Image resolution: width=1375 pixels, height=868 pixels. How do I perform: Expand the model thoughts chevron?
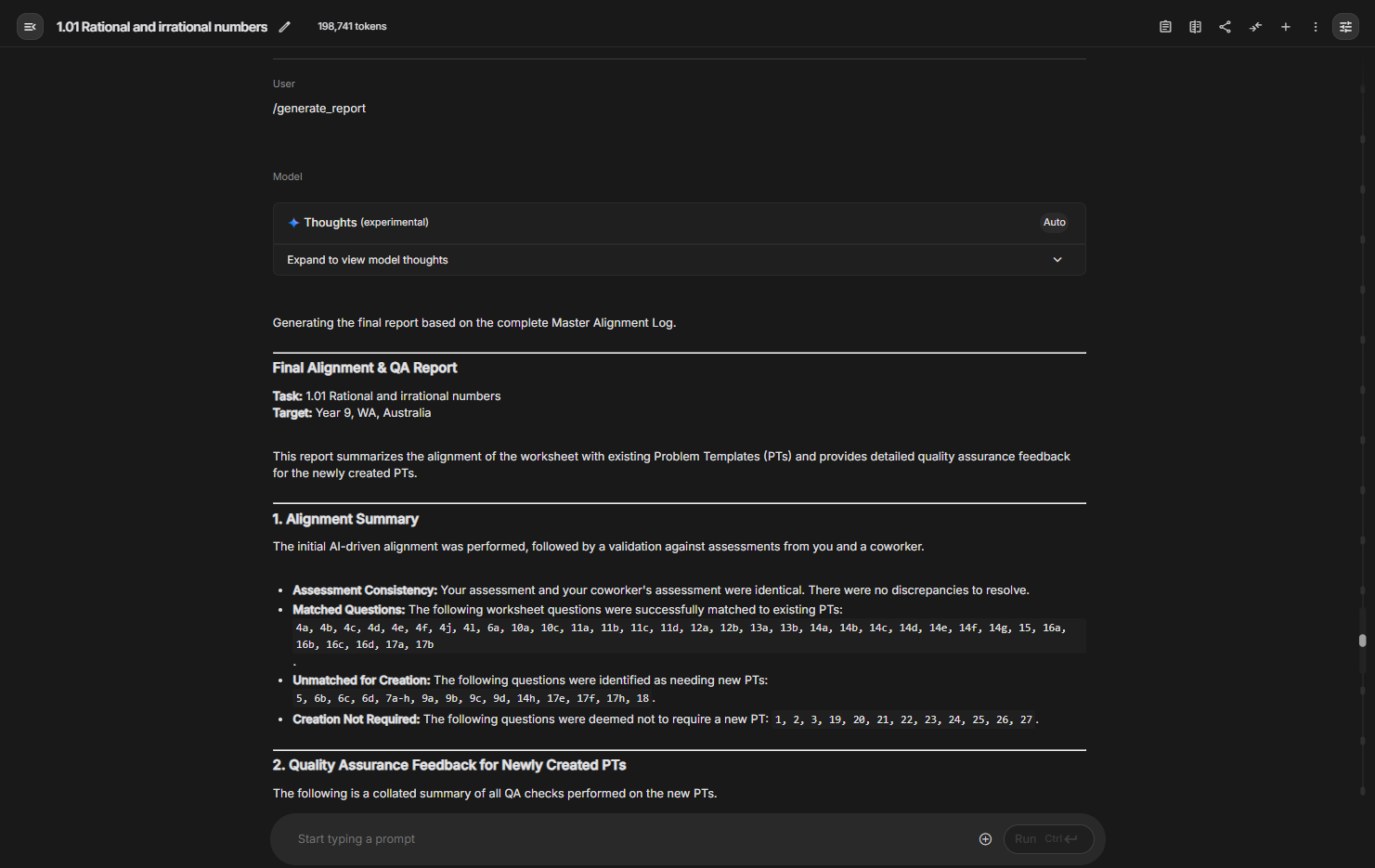coord(1057,260)
